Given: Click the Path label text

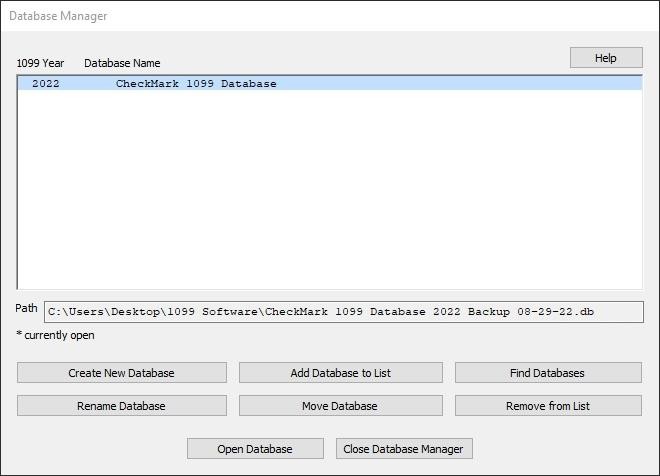Looking at the screenshot, I should (x=26, y=309).
